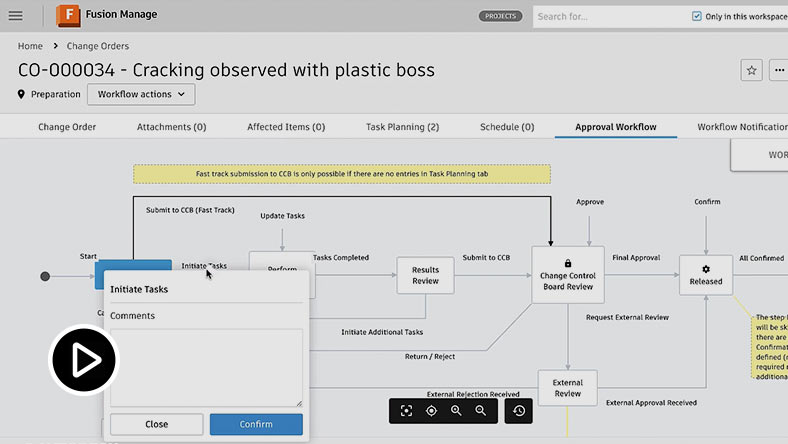Zoom out of the workflow diagram
788x444 pixels.
point(481,411)
